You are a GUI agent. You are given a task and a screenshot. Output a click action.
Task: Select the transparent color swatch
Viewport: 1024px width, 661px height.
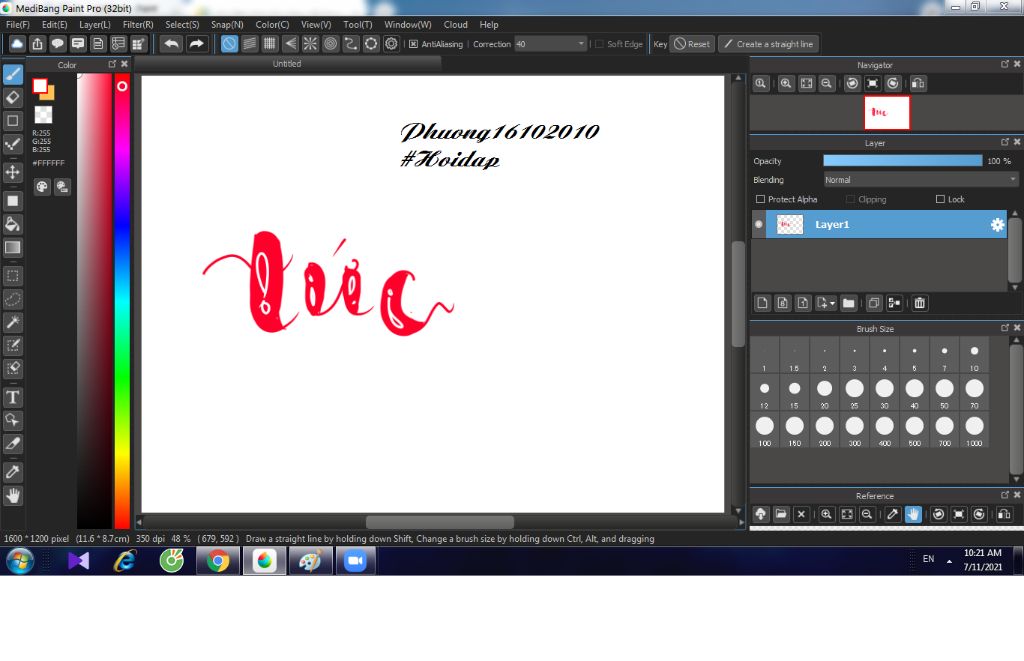pyautogui.click(x=43, y=115)
